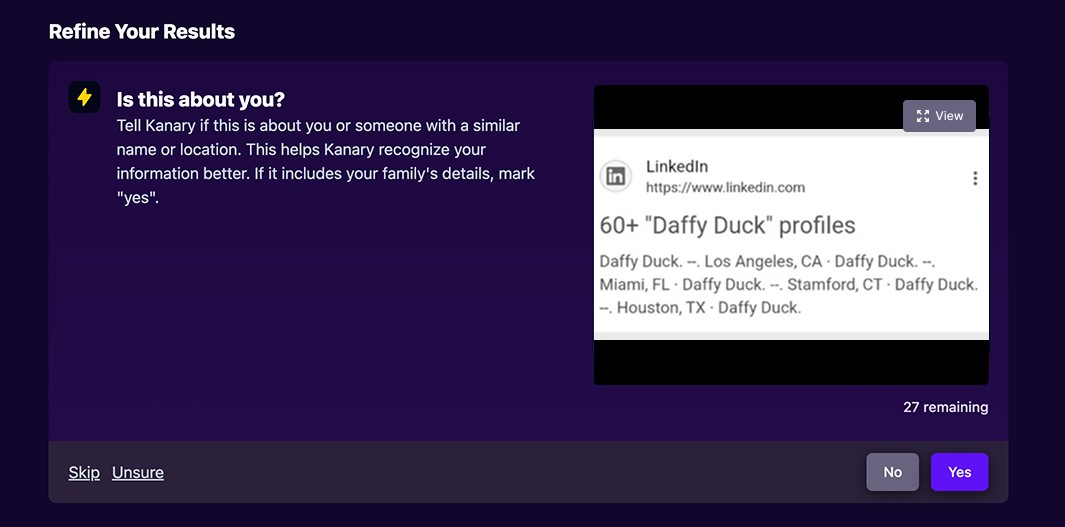Click the https://www.linkedin.com URL text

click(725, 187)
